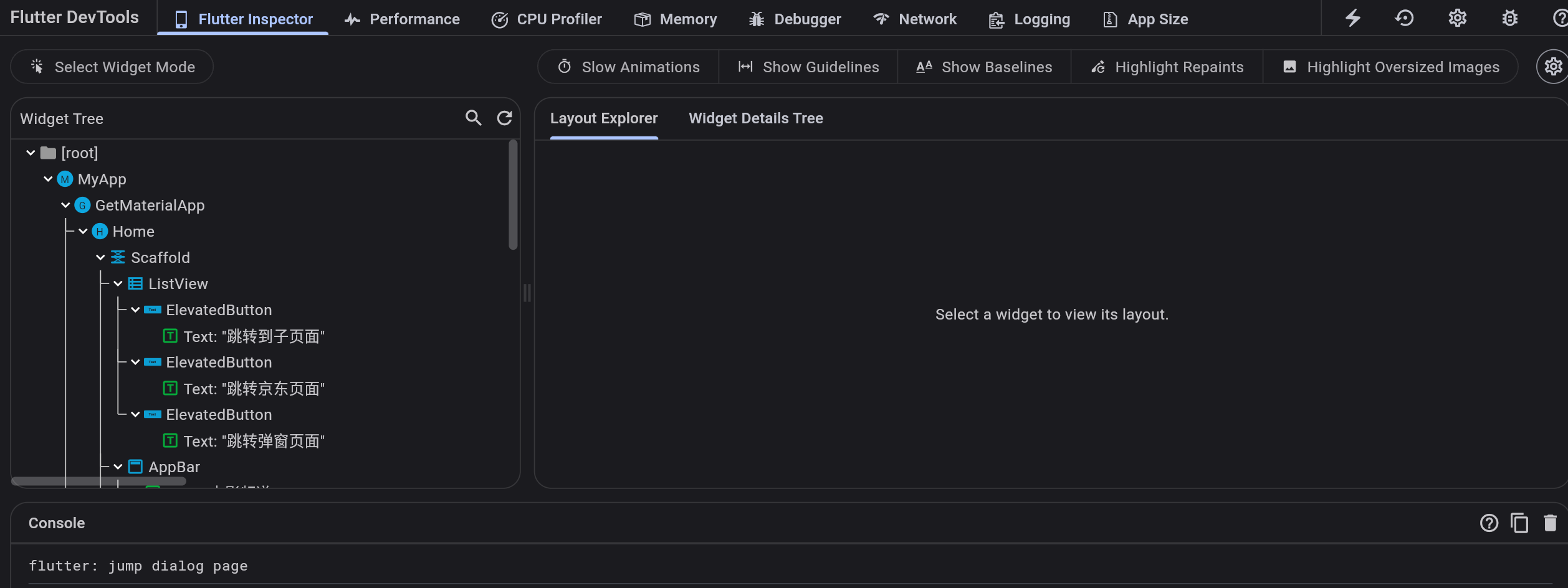Open DevTools settings gear in top bar
This screenshot has width=1568, height=588.
click(1457, 18)
